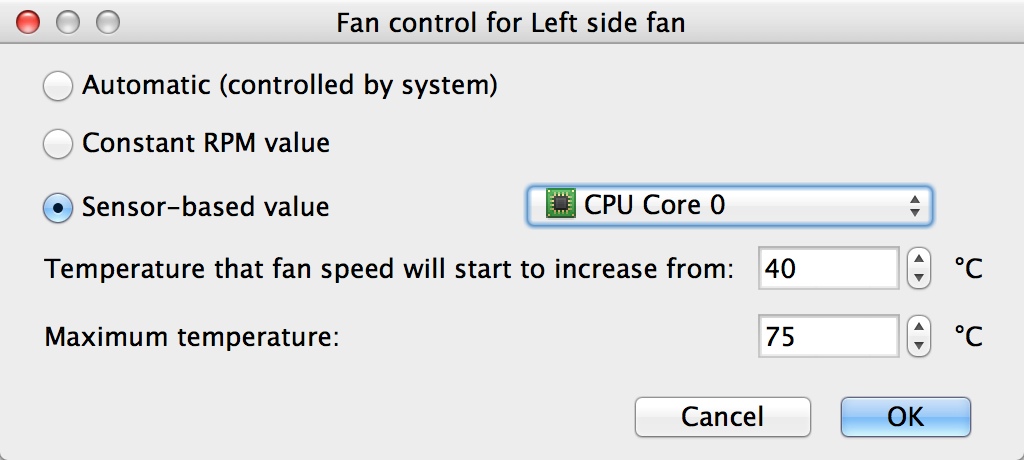Confirm the settings with the OK button
Screen dimensions: 1024x460
point(905,416)
